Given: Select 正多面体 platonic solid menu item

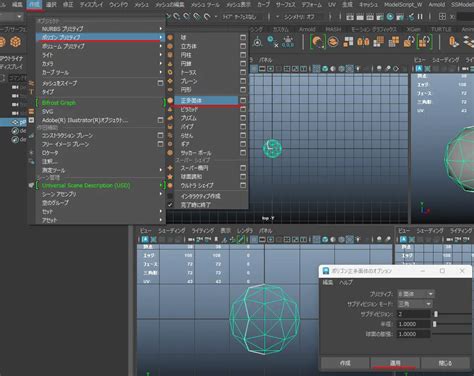Looking at the screenshot, I should (x=206, y=100).
